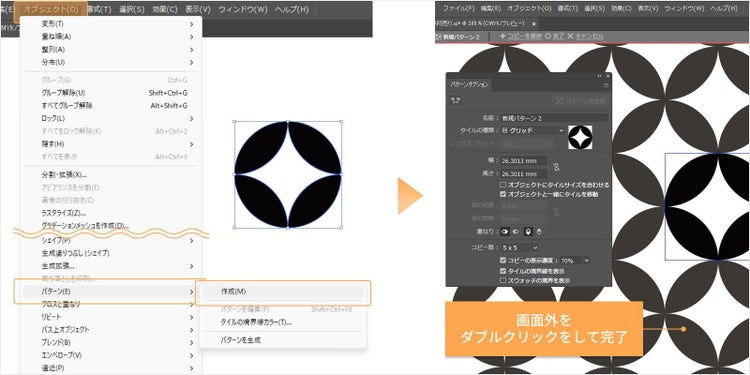Open the オブジェクト(O) menu in the left screenshot
The height and width of the screenshot is (375, 750).
[51, 10]
